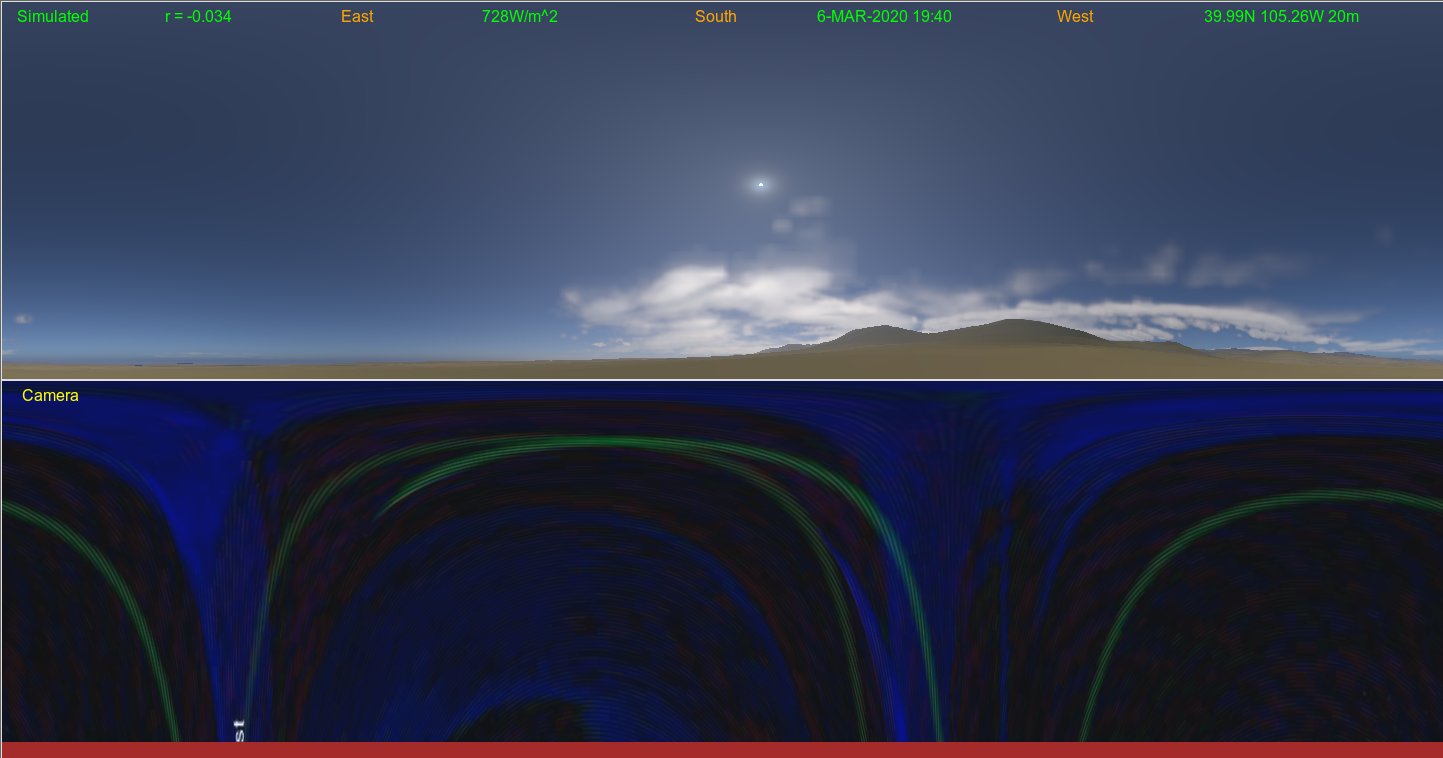Screen dimensions: 1443x758
Task: Click the sun in the simulated sky
Action: click(761, 184)
